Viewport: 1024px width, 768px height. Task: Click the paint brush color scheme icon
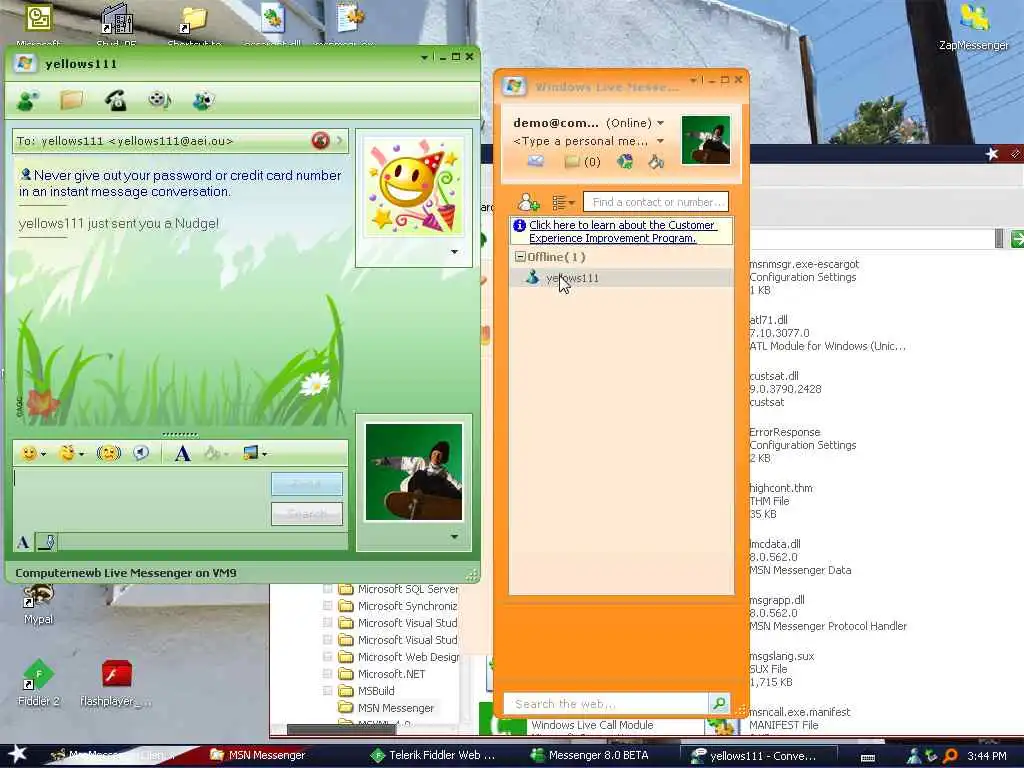click(656, 161)
